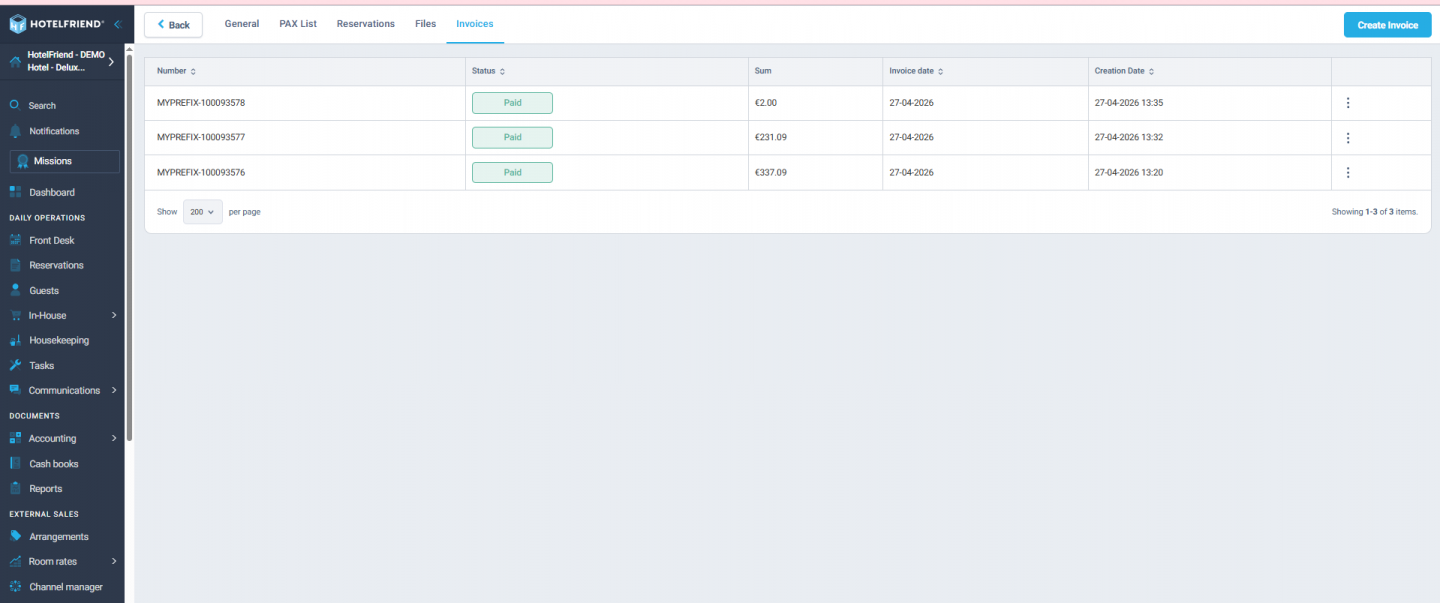Collapse the sidebar using the top chevron
Image resolution: width=1440 pixels, height=603 pixels.
tap(117, 23)
